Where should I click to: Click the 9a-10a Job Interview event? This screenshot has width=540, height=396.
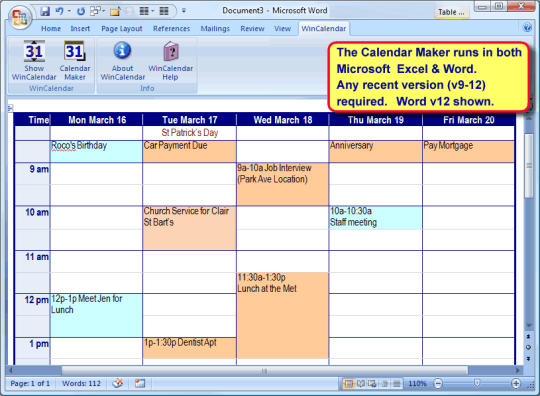point(282,184)
